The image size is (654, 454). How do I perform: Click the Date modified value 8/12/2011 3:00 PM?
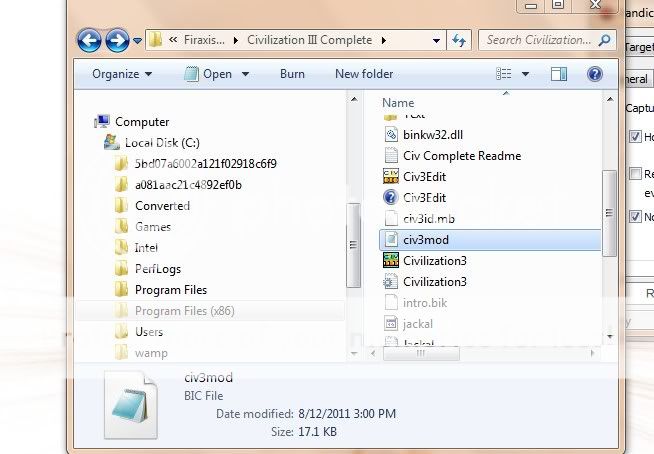347,414
